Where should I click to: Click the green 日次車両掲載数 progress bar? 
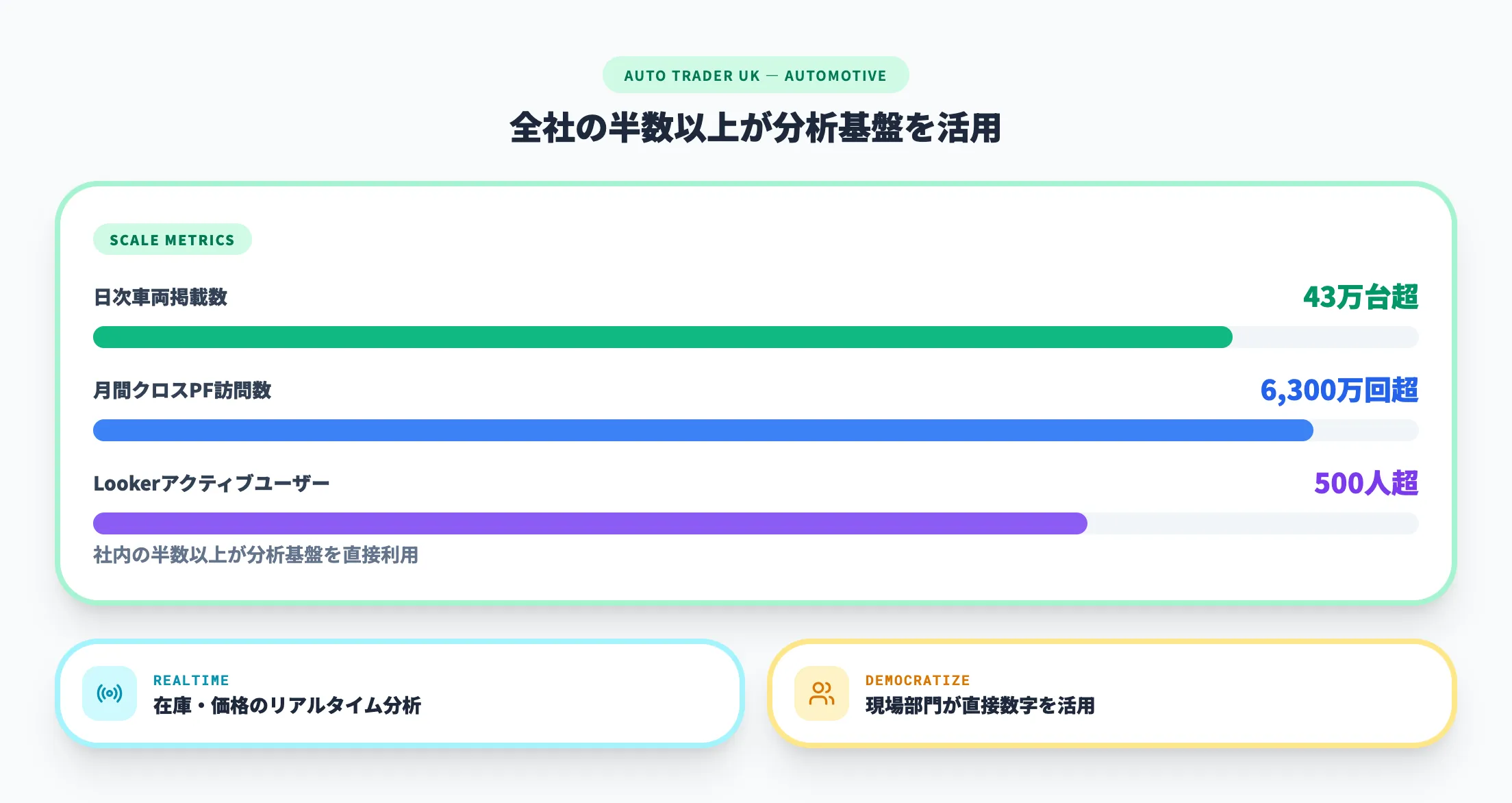tap(662, 337)
